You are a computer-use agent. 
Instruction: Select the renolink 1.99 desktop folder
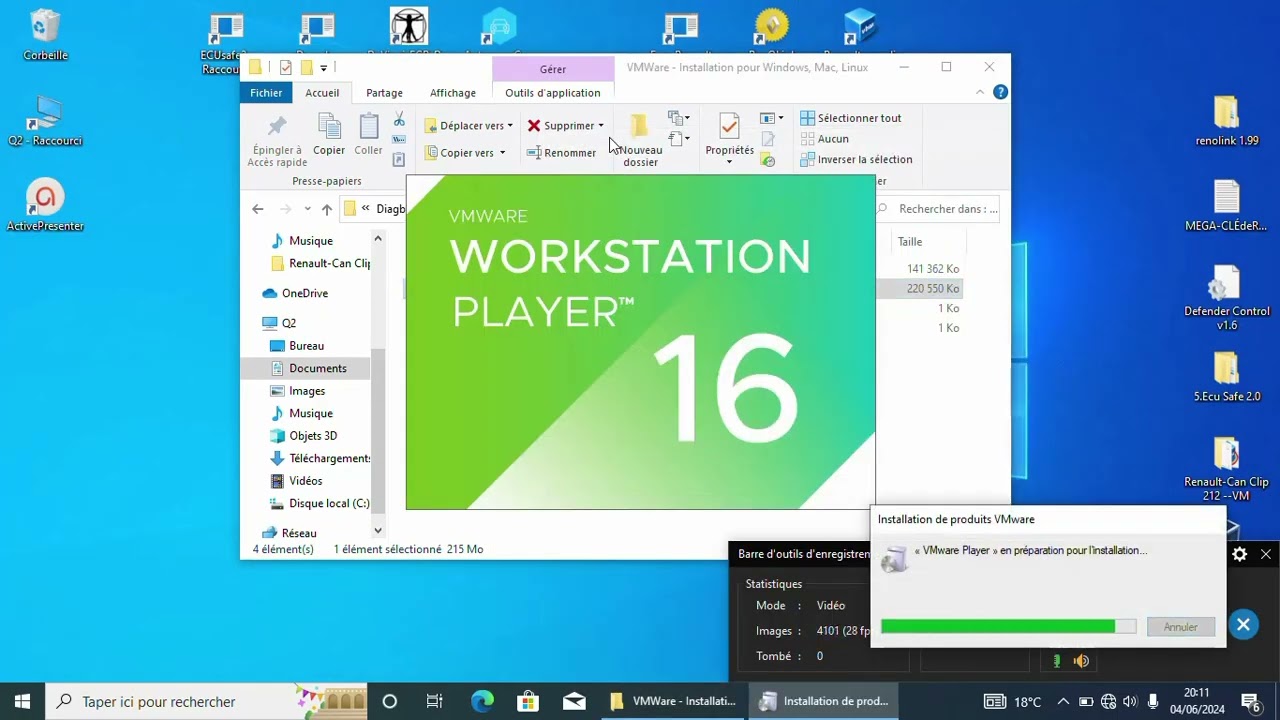[1227, 121]
